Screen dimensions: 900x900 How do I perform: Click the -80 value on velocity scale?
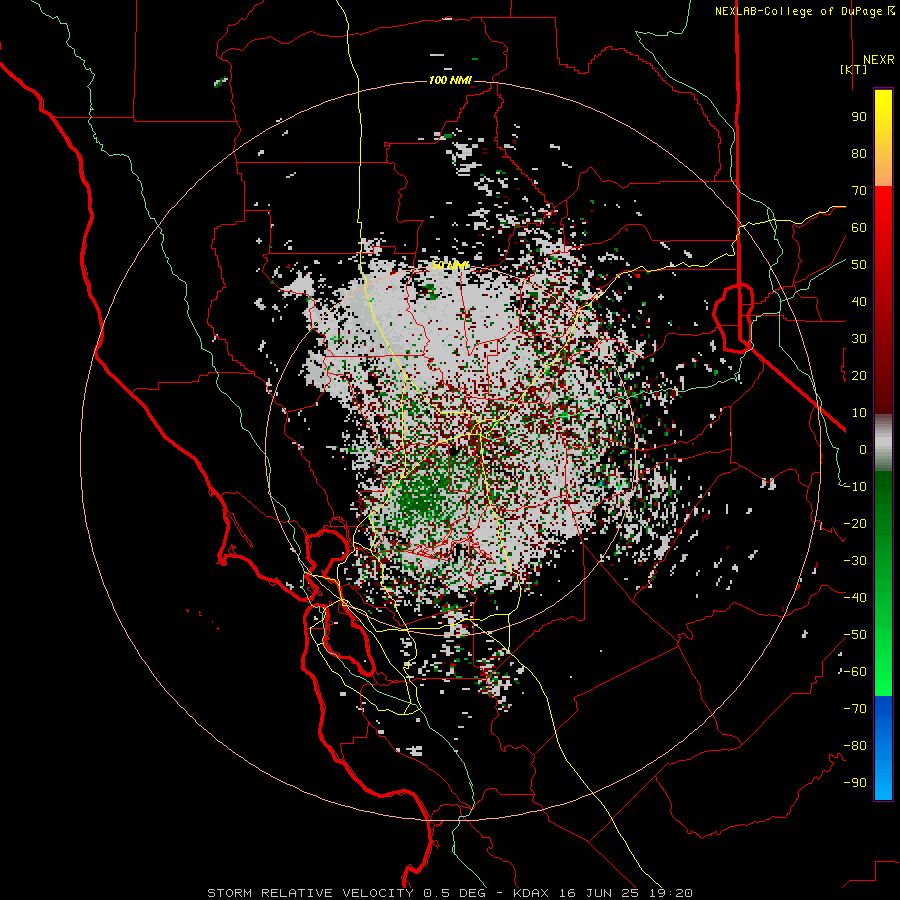click(x=855, y=746)
